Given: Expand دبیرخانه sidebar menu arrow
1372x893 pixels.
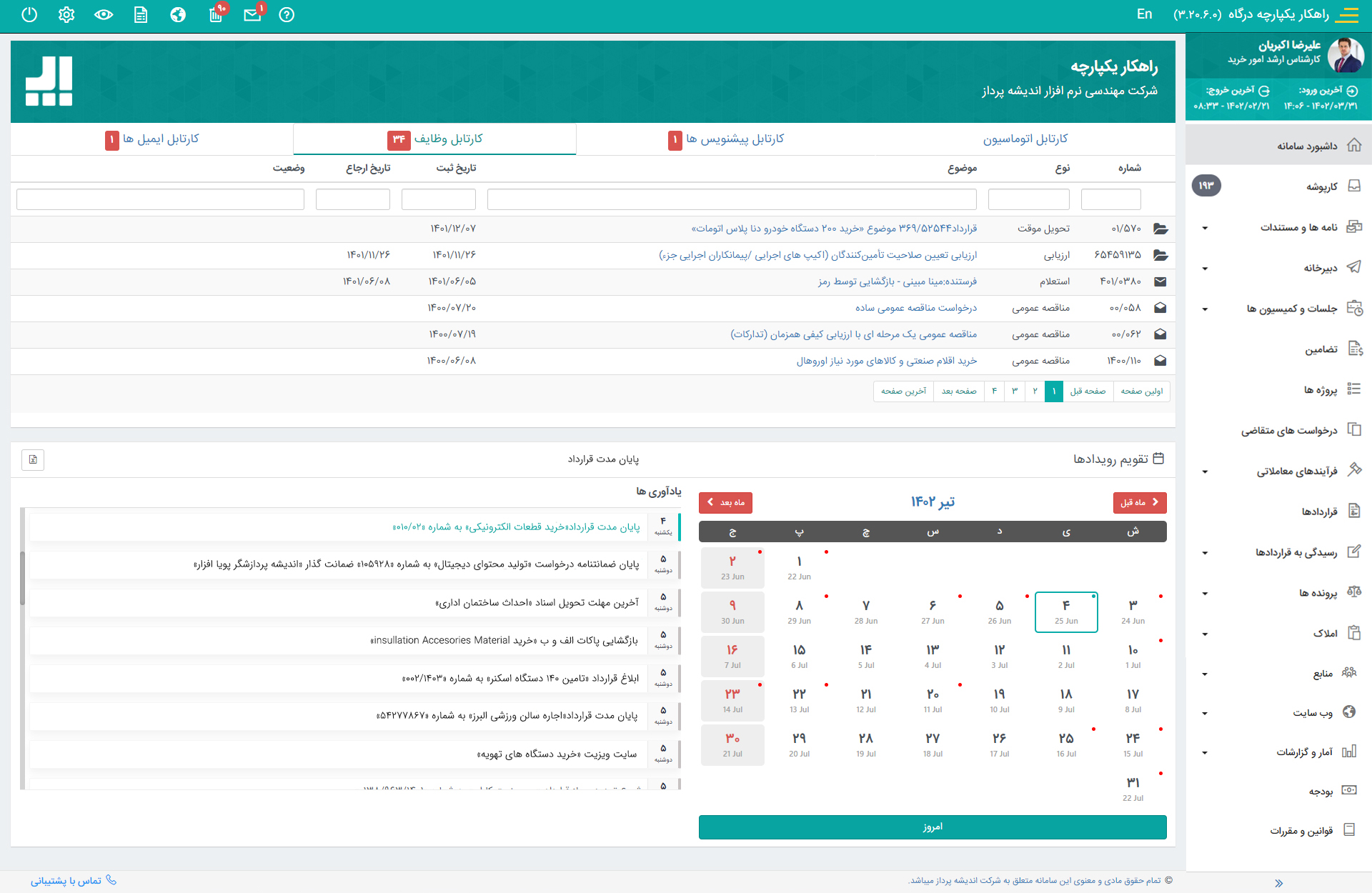Looking at the screenshot, I should tap(1205, 269).
